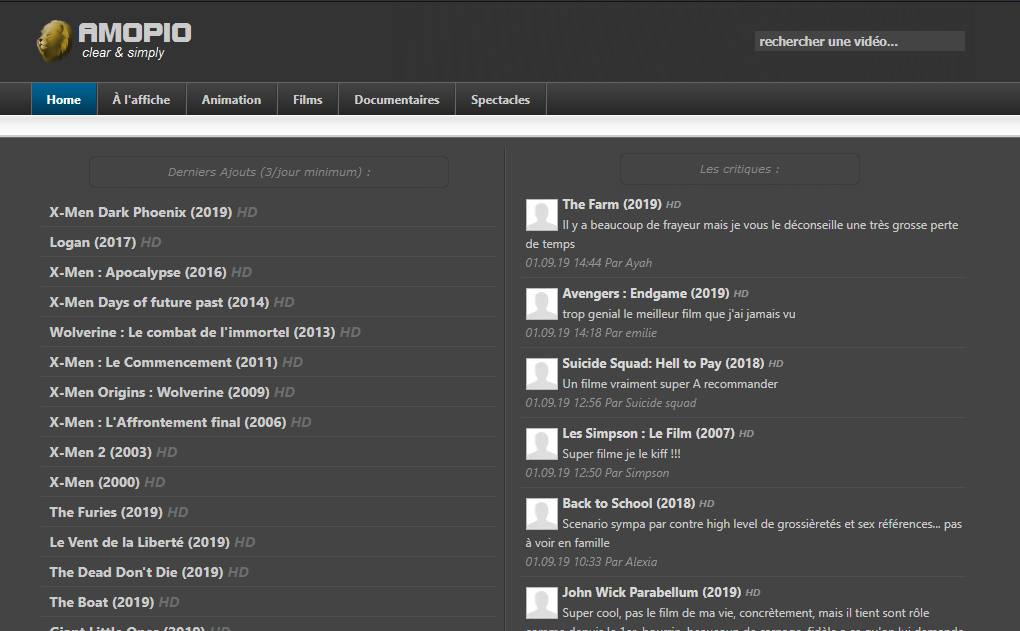Click the Suicide Squad reviewer avatar
This screenshot has height=631, width=1020.
click(x=542, y=374)
